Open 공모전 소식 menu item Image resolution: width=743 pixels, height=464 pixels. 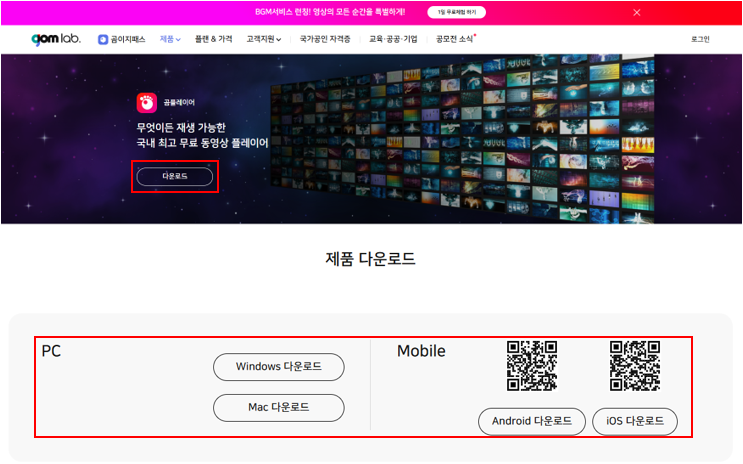(456, 39)
